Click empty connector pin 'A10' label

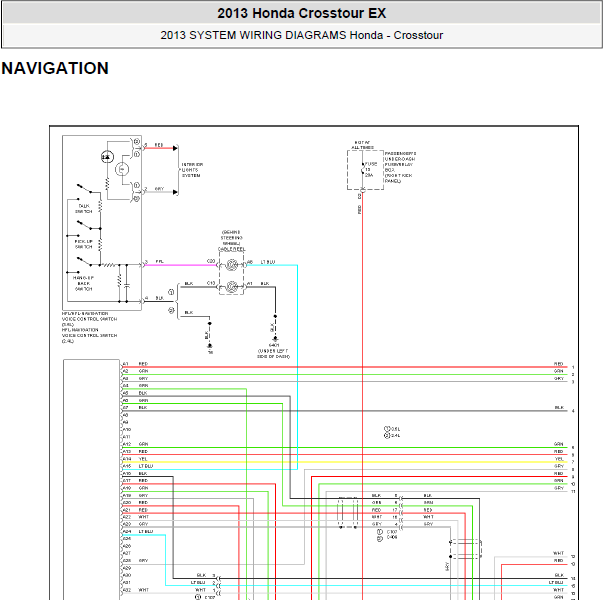(127, 429)
